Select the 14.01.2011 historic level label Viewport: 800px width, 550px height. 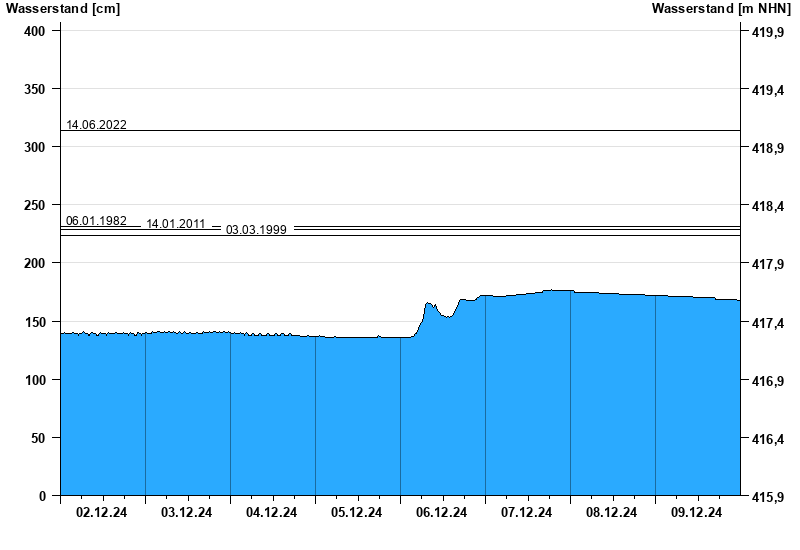click(x=176, y=225)
